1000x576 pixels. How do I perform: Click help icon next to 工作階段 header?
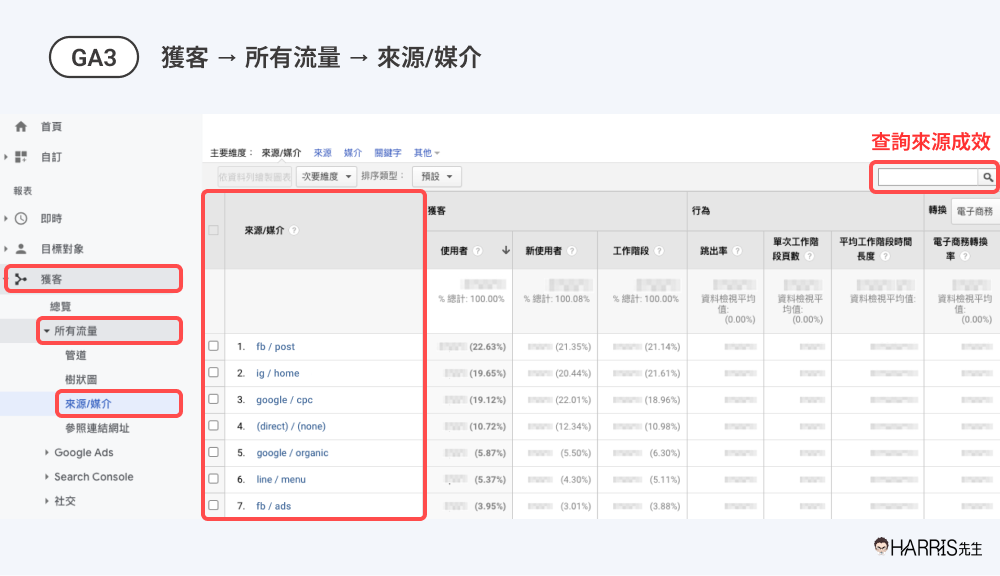tap(659, 251)
